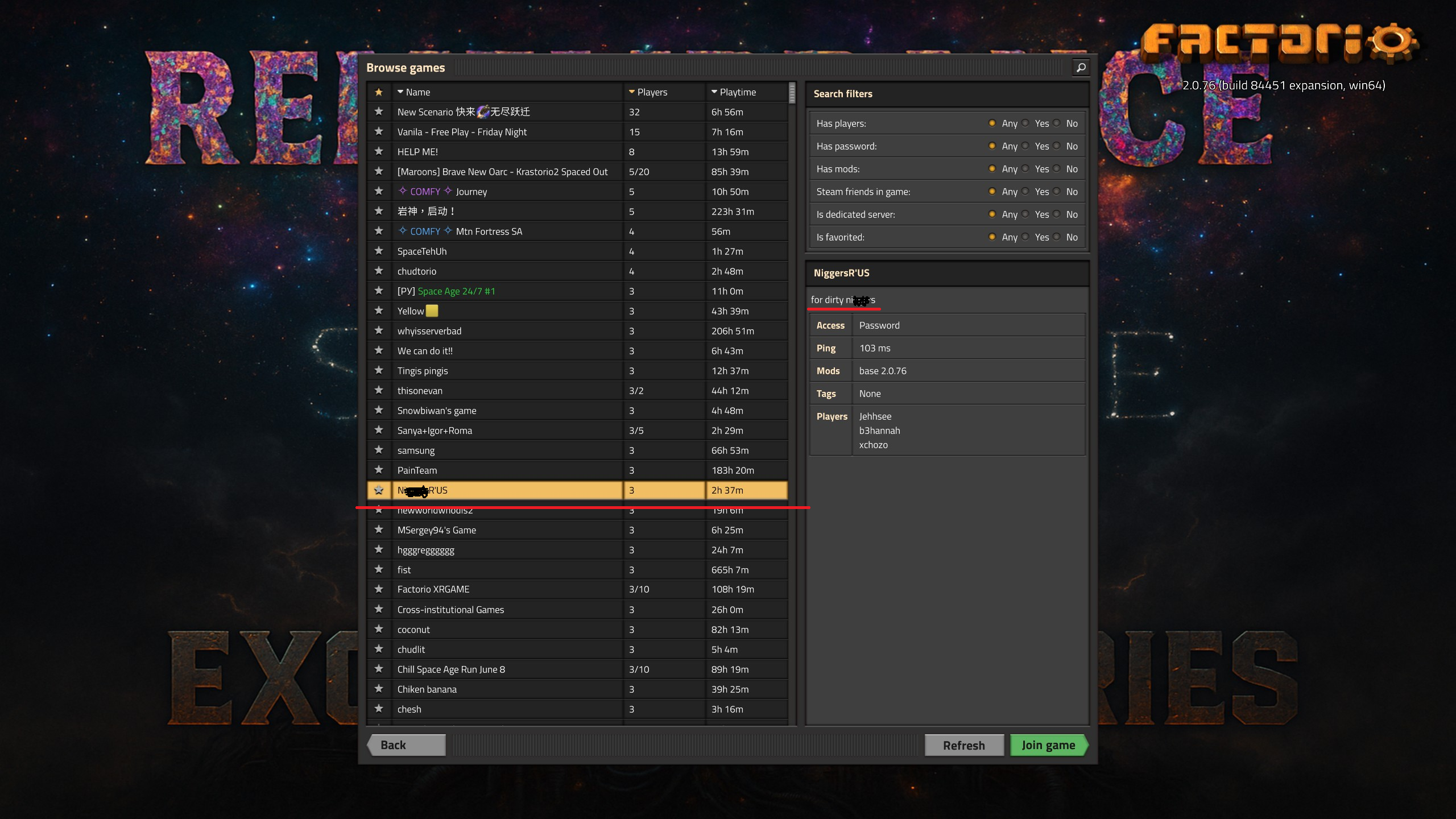Select the chesh game row
1456x819 pixels.
coord(577,709)
